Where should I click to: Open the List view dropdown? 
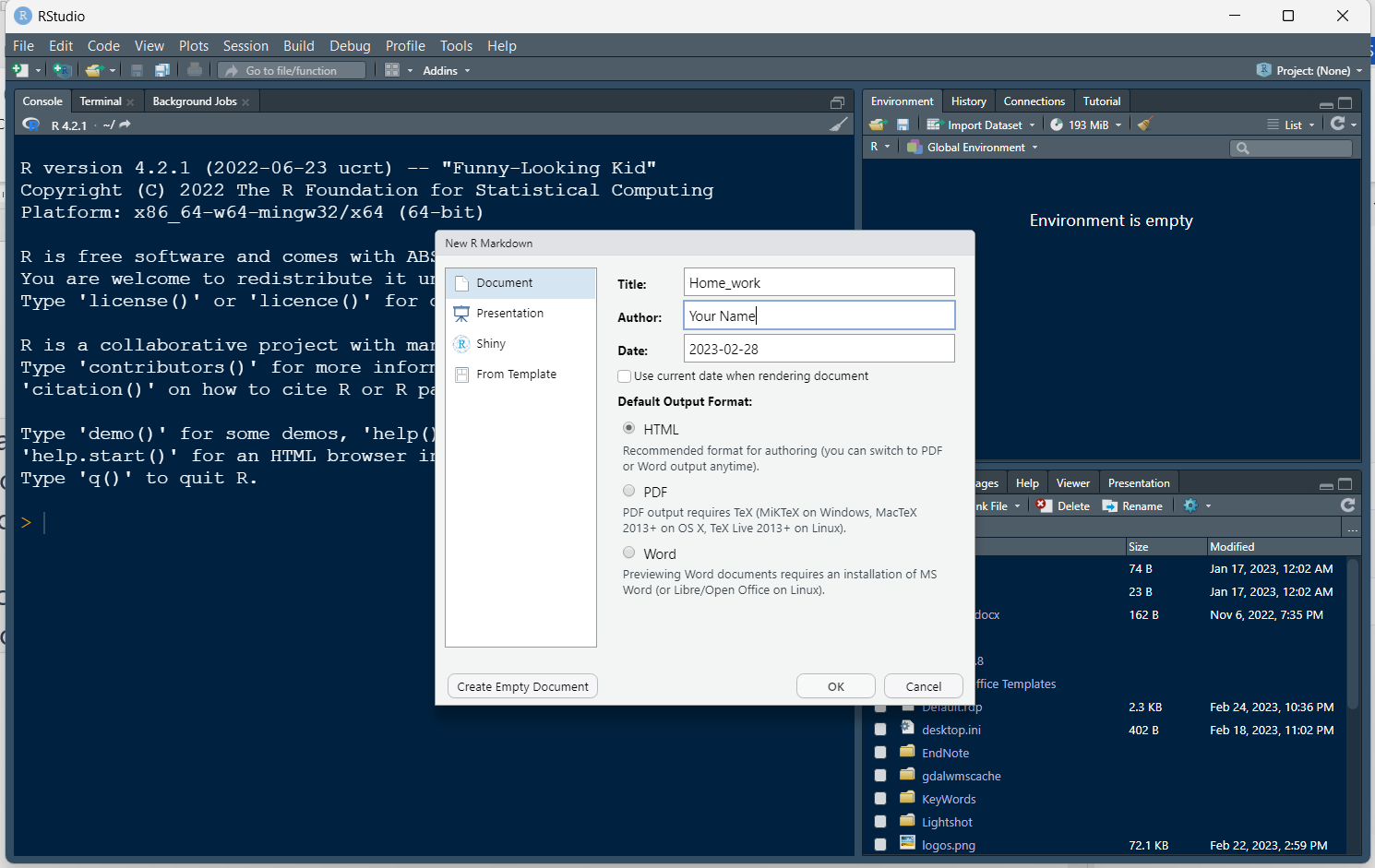pos(1291,125)
